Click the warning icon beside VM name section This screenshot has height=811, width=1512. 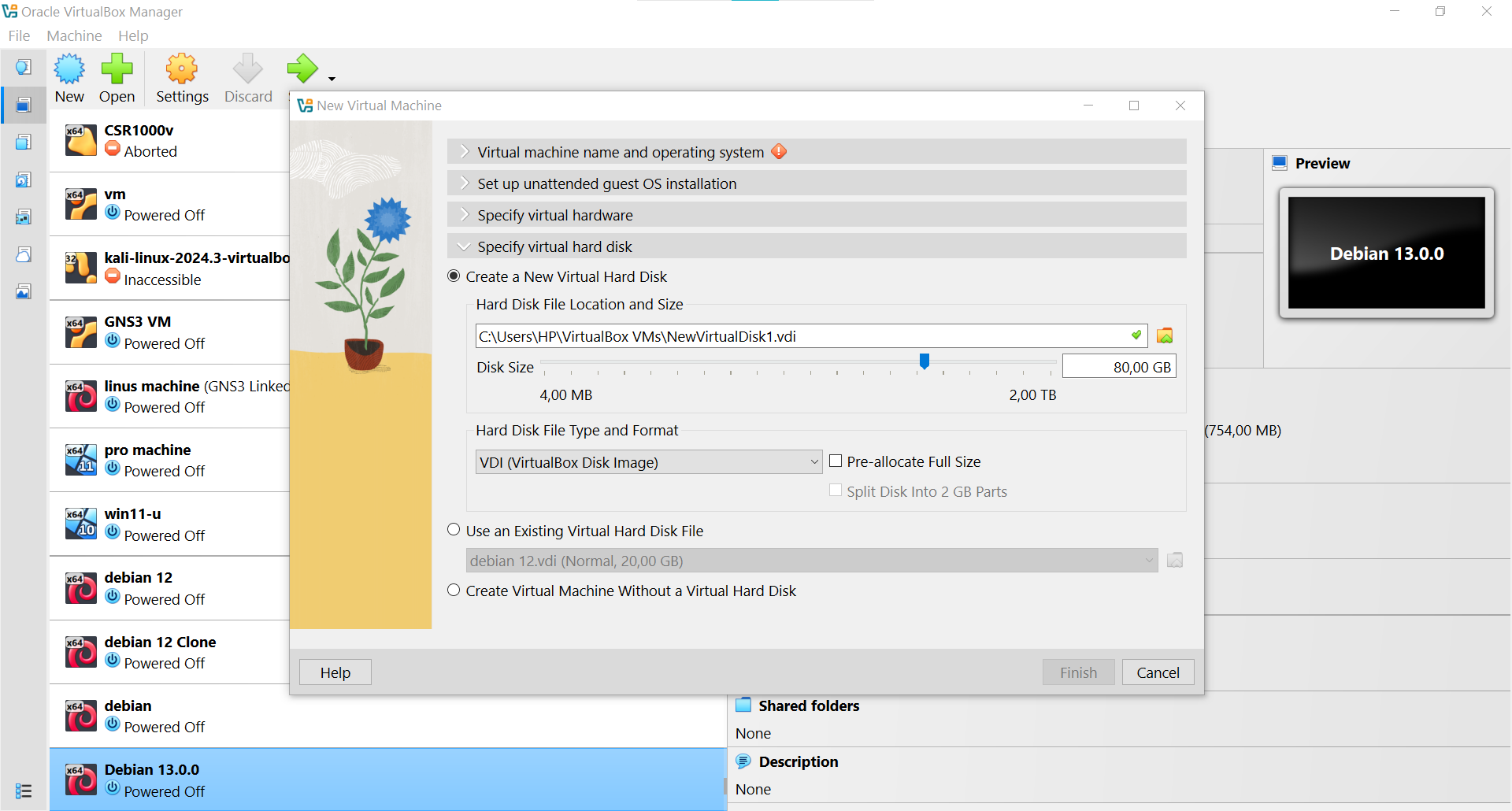[x=779, y=151]
